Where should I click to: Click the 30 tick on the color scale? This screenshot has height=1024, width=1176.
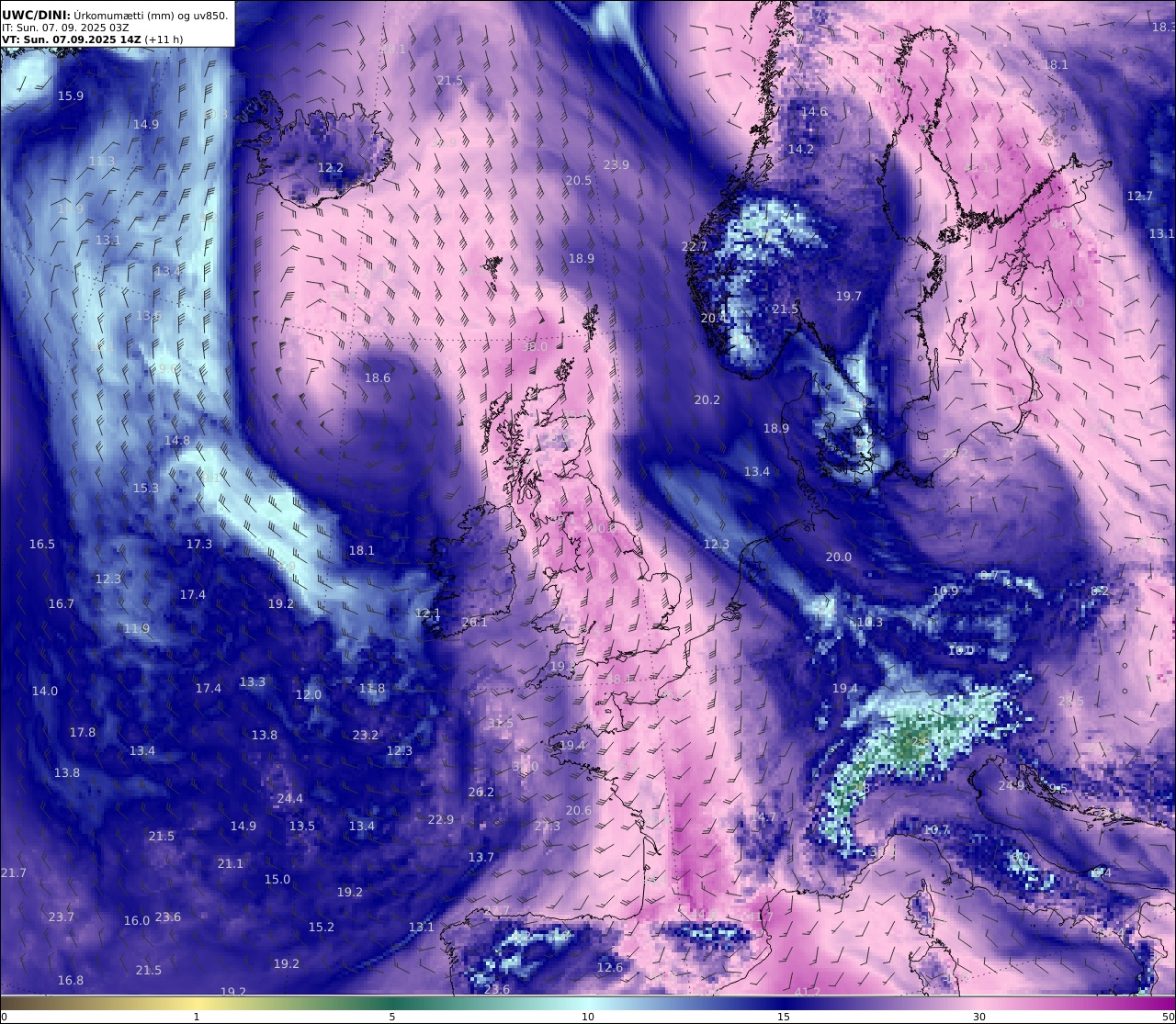(x=979, y=1016)
